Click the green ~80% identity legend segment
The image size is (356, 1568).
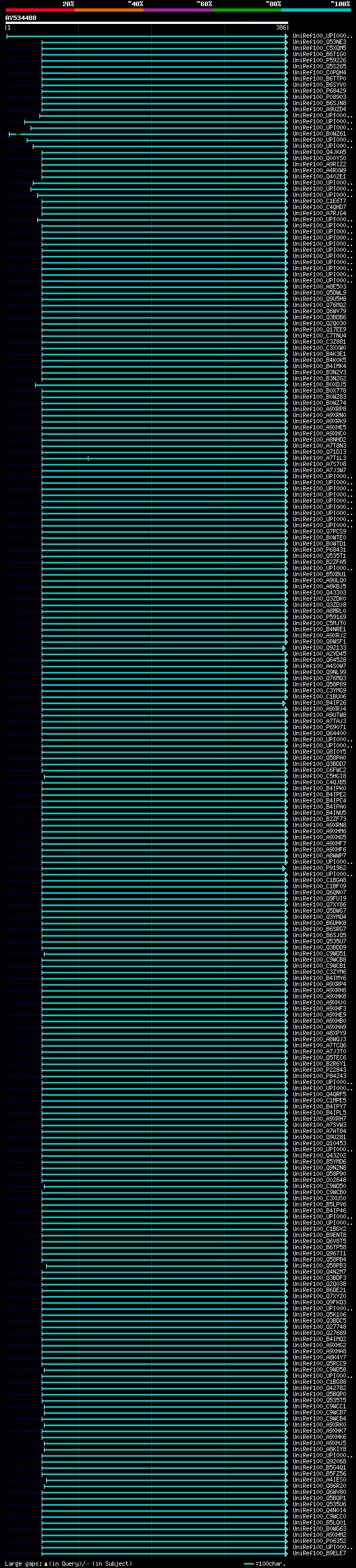[x=247, y=10]
